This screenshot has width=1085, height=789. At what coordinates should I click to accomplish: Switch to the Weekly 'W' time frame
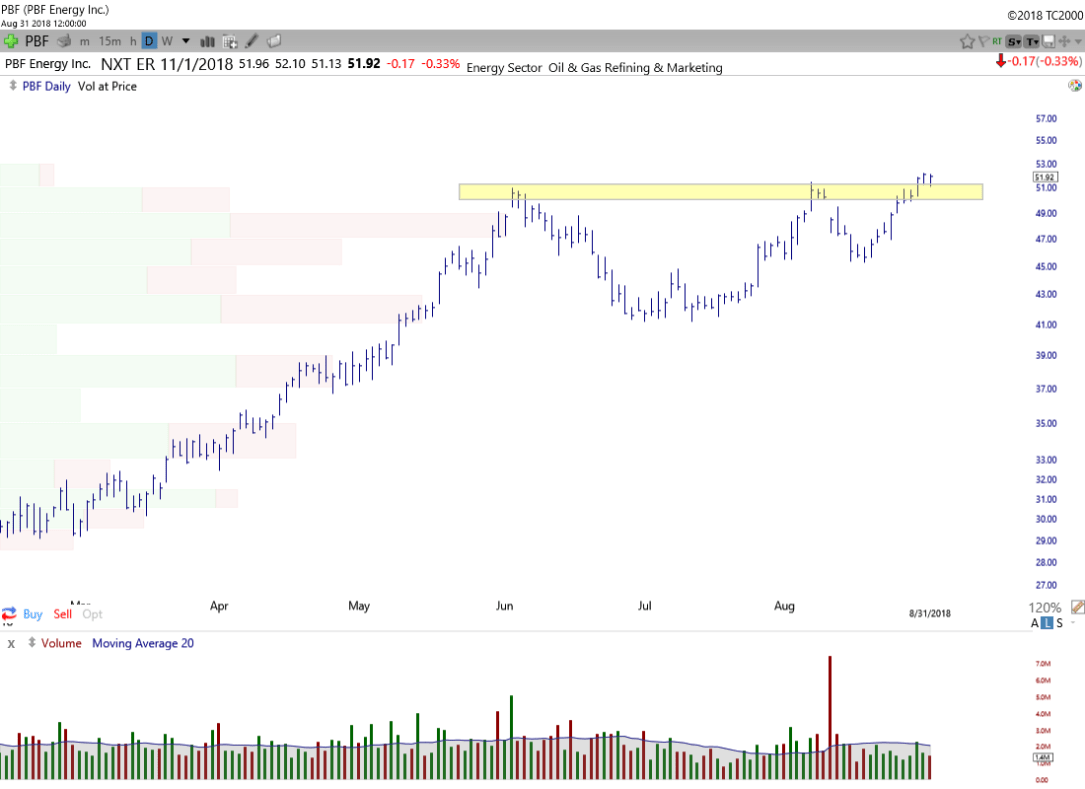tap(167, 41)
